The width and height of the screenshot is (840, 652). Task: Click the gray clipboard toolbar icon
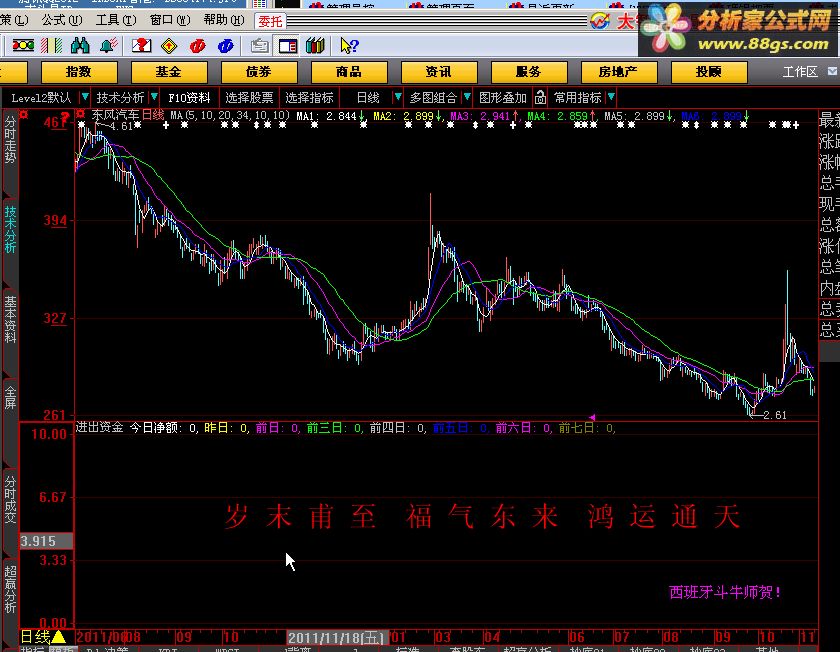260,46
